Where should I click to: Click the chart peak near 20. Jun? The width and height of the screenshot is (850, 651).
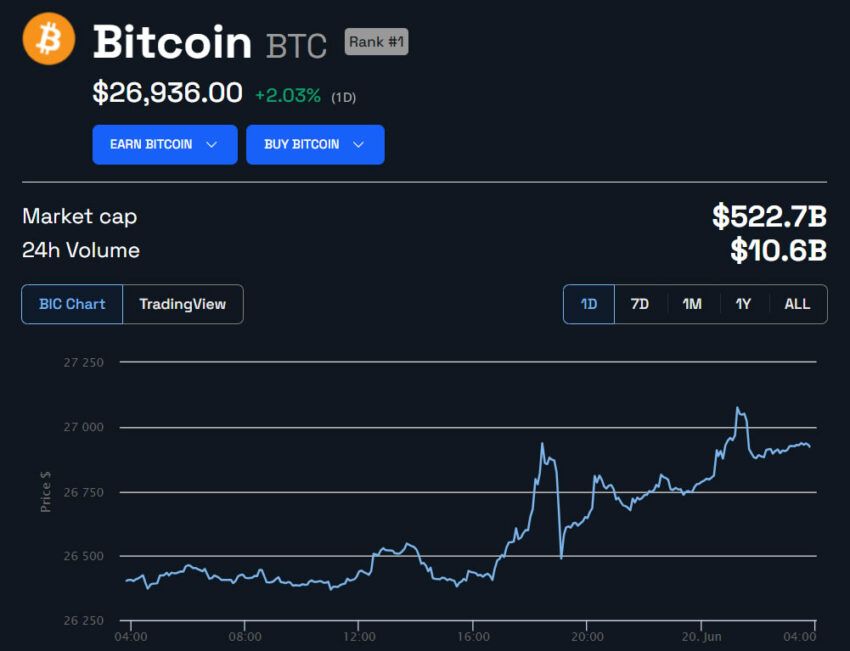739,408
